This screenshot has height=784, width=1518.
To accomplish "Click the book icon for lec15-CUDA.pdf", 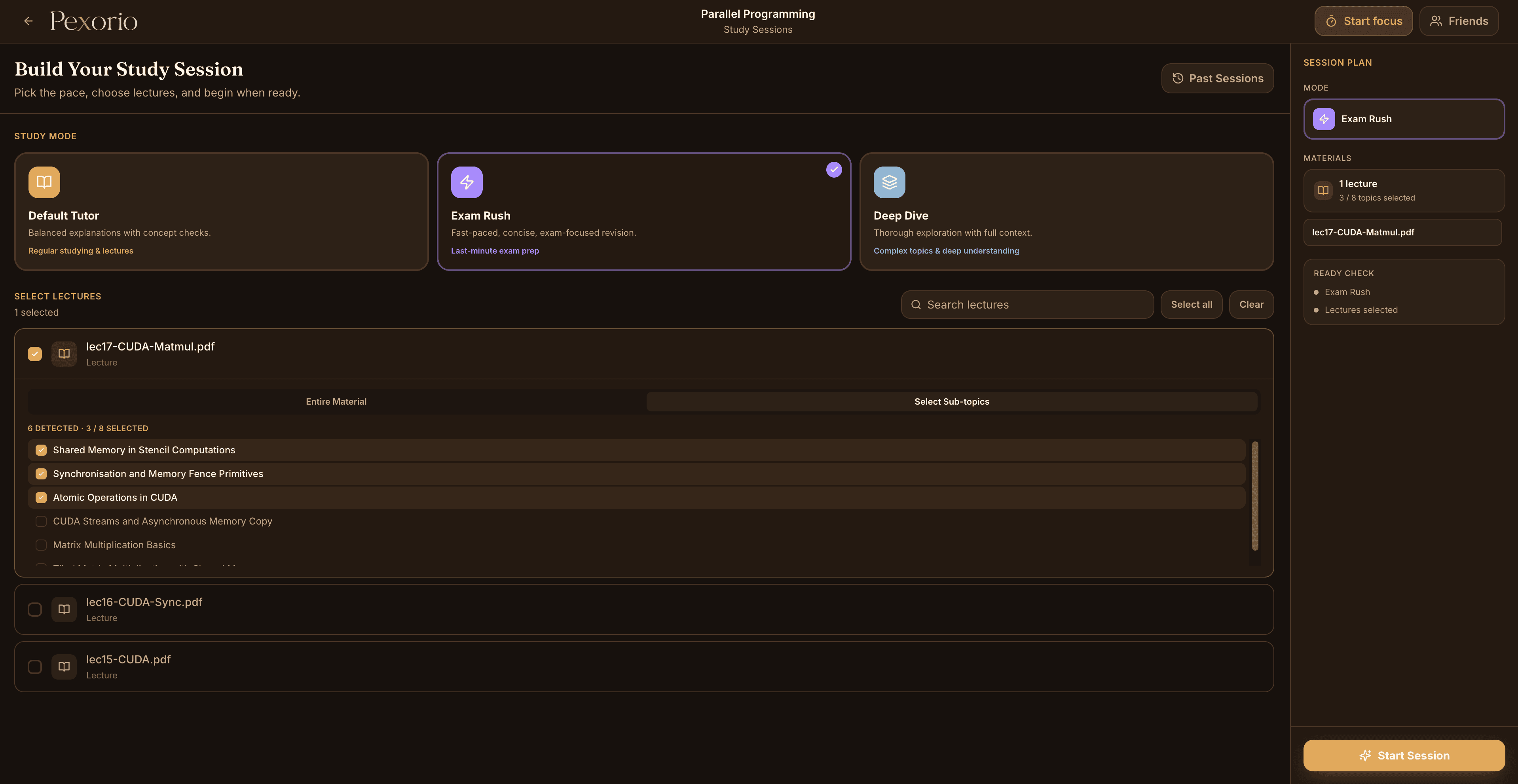I will [x=64, y=667].
